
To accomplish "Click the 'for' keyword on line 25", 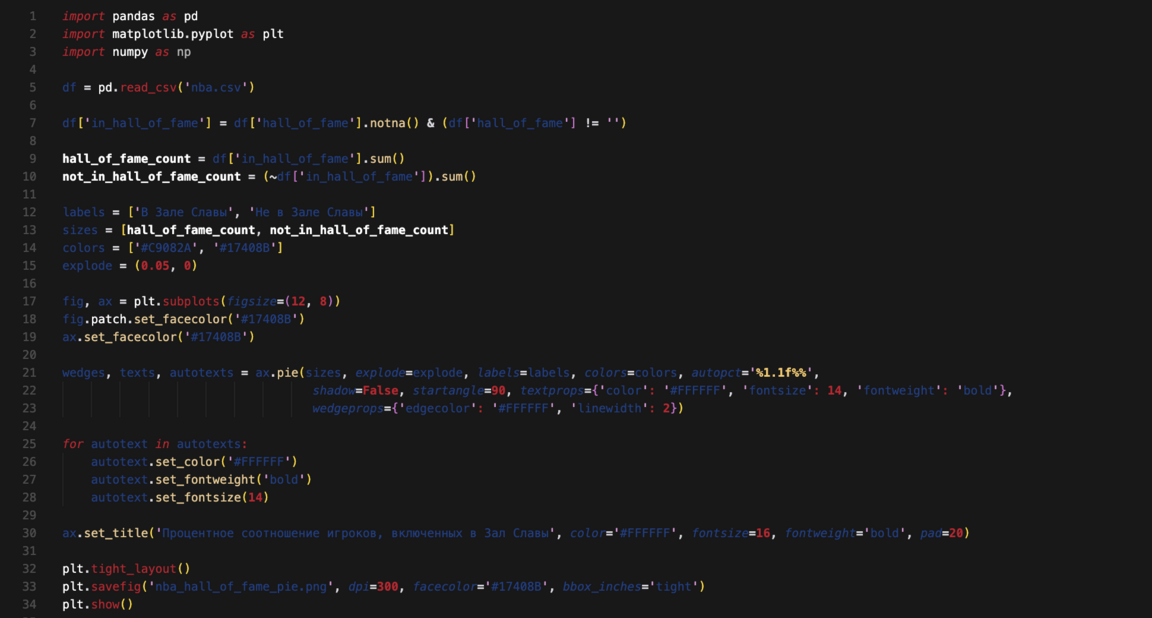I will pos(73,444).
